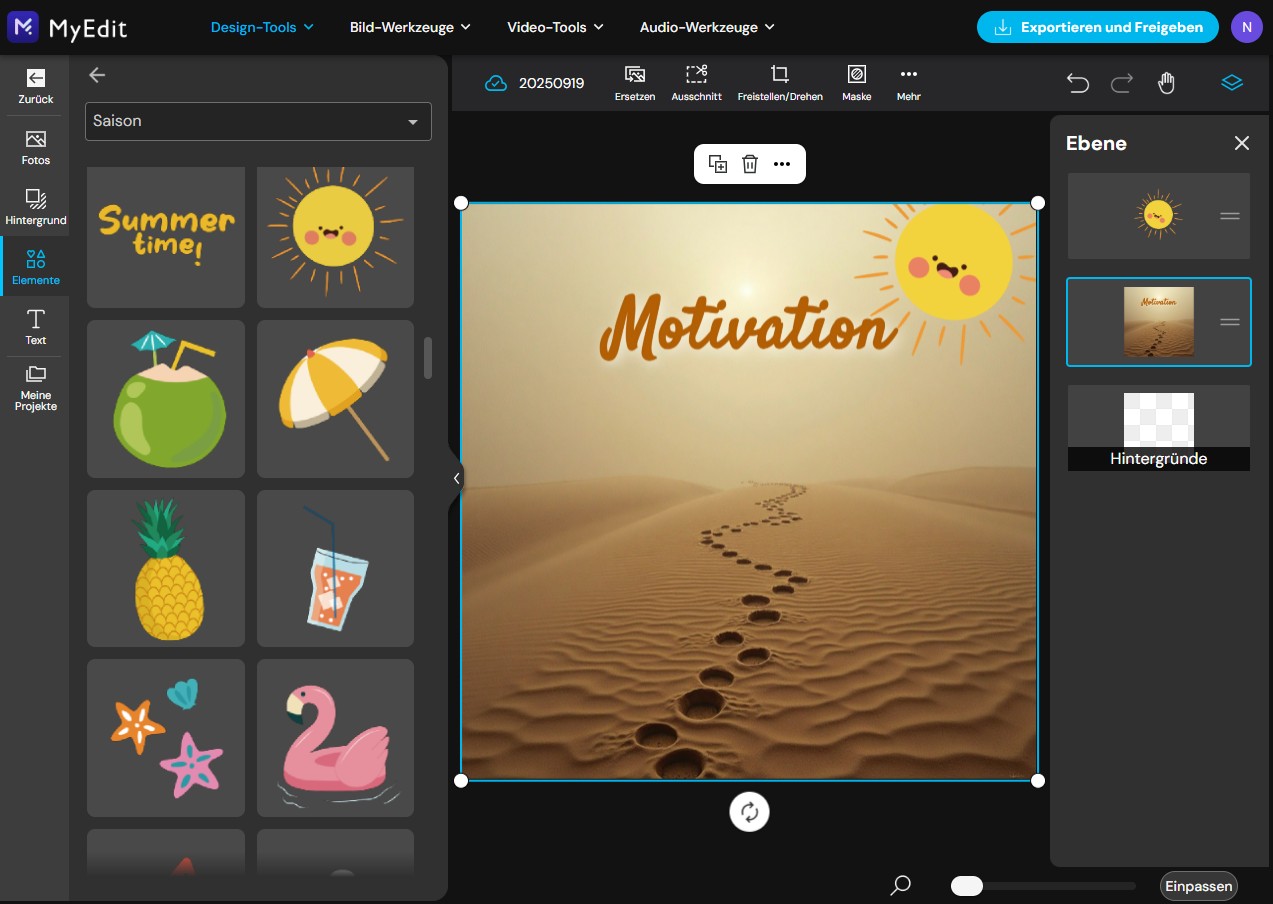Viewport: 1273px width, 904px height.
Task: Open floating toolbar more options
Action: [x=782, y=164]
